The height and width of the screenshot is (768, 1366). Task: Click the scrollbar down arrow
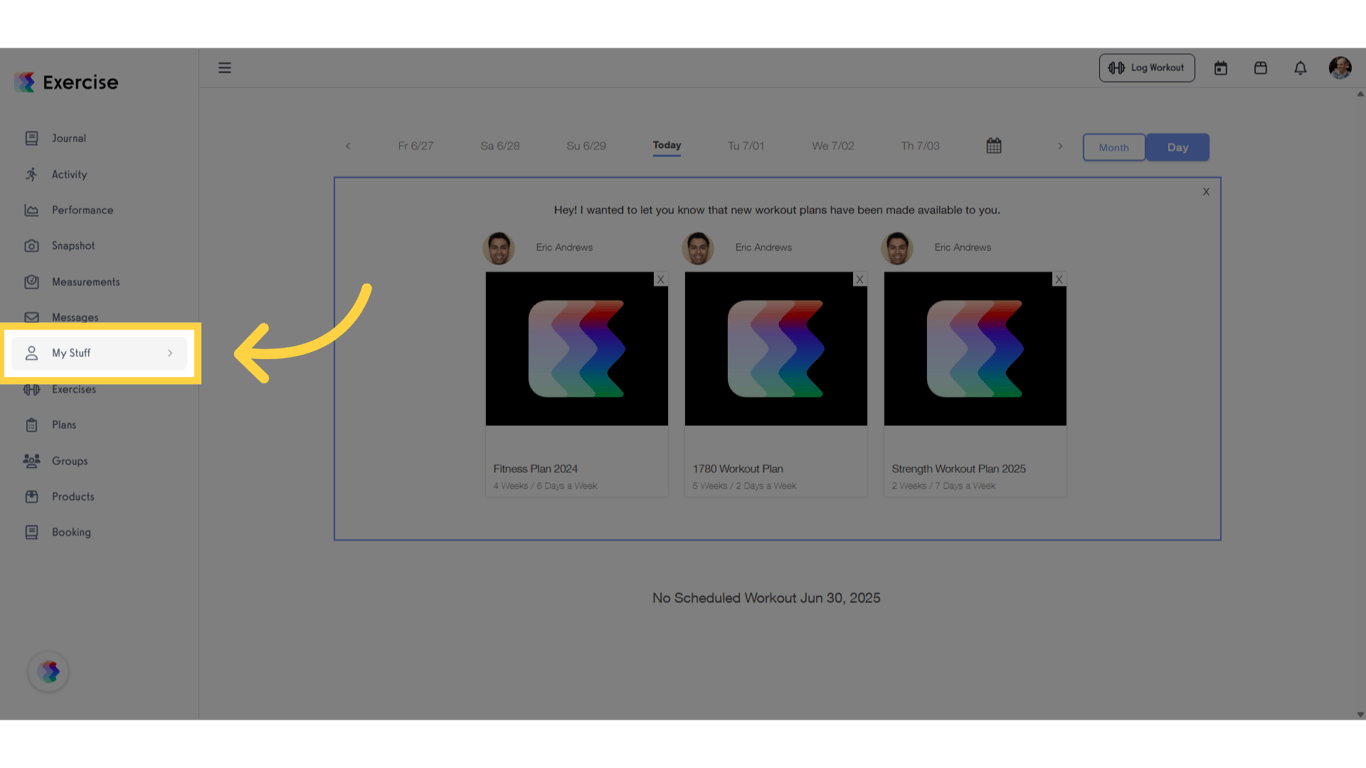(1360, 714)
